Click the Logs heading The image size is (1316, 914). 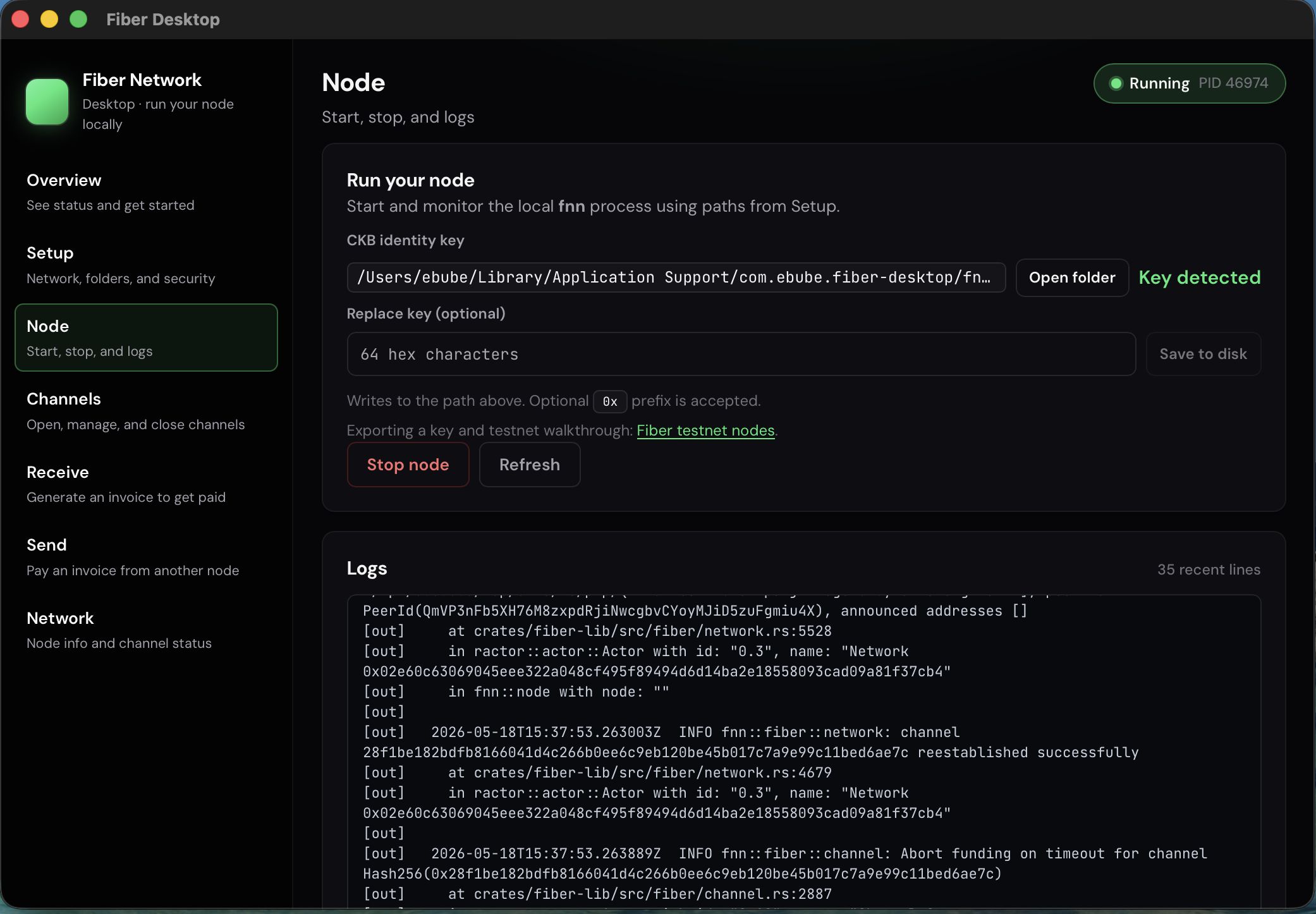point(367,568)
